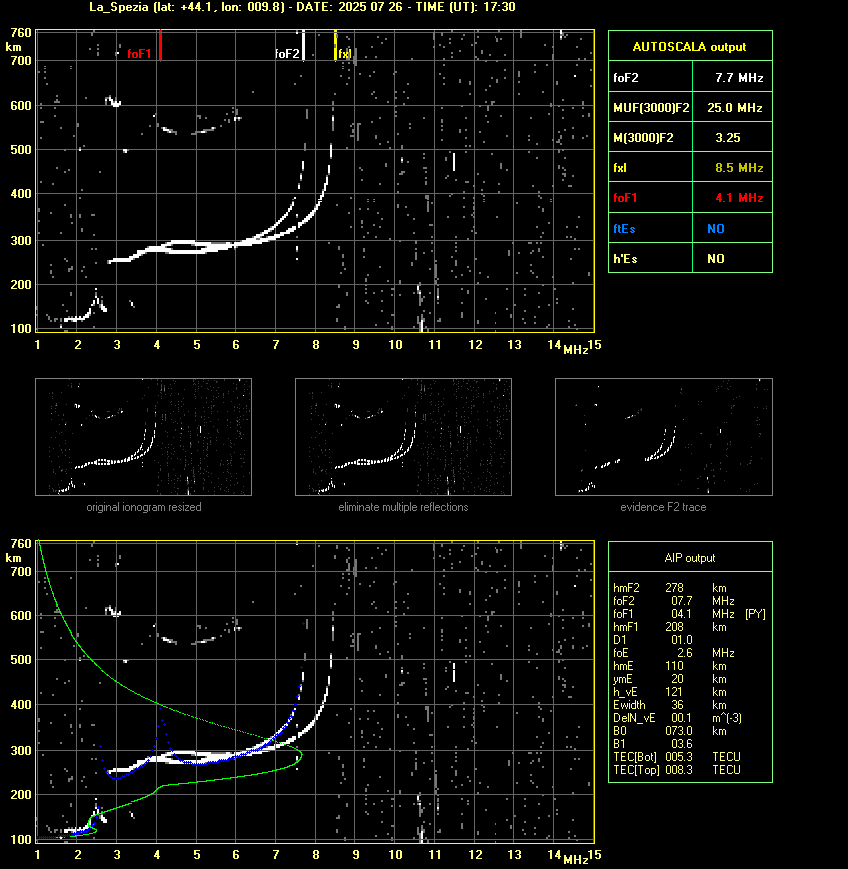The width and height of the screenshot is (848, 869).
Task: Click the MUF(3000)F2 label cell
Action: pyautogui.click(x=651, y=108)
